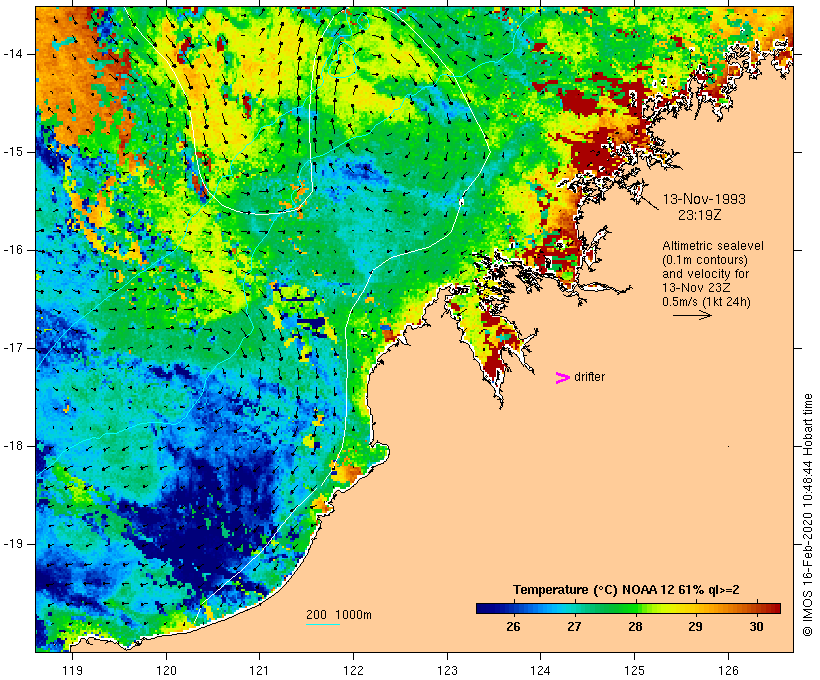Image resolution: width=820 pixels, height=680 pixels.
Task: Click the latitude -16 axis label
Action: click(13, 250)
